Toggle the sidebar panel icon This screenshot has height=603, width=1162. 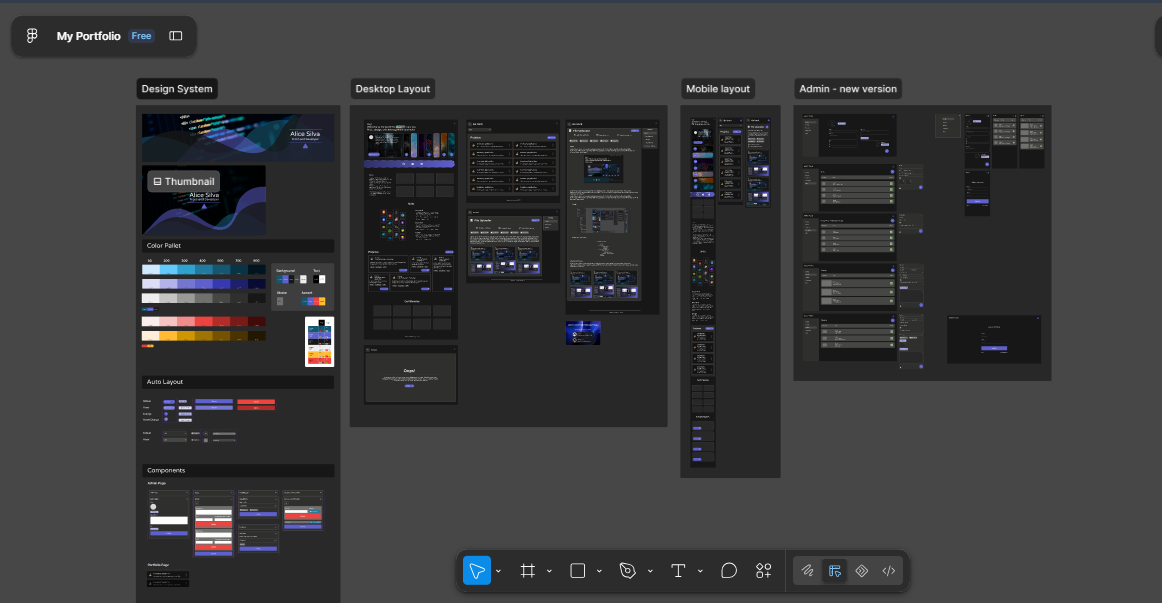pyautogui.click(x=176, y=36)
